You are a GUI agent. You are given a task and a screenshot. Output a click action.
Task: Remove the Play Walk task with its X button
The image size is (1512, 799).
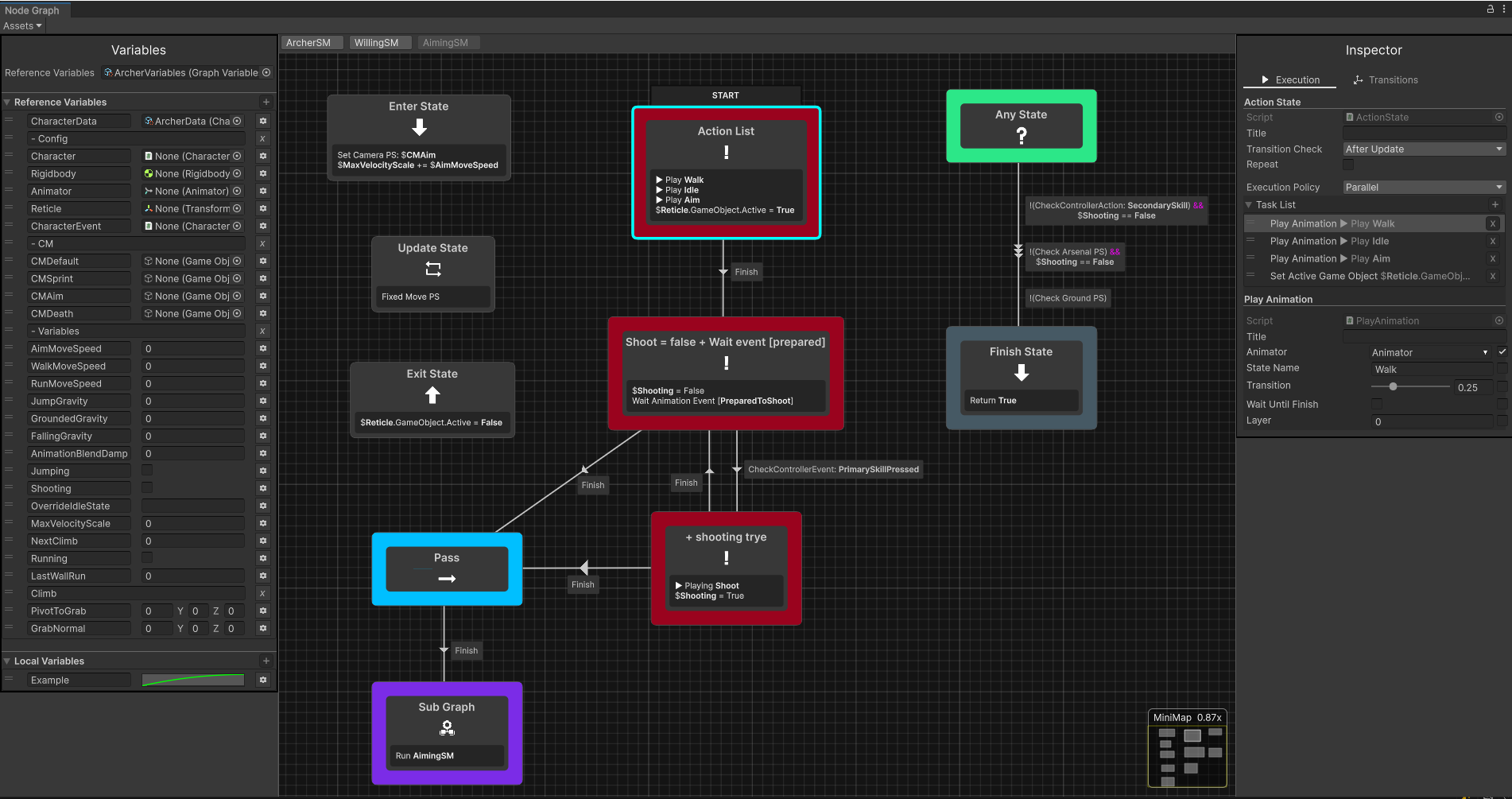1493,223
